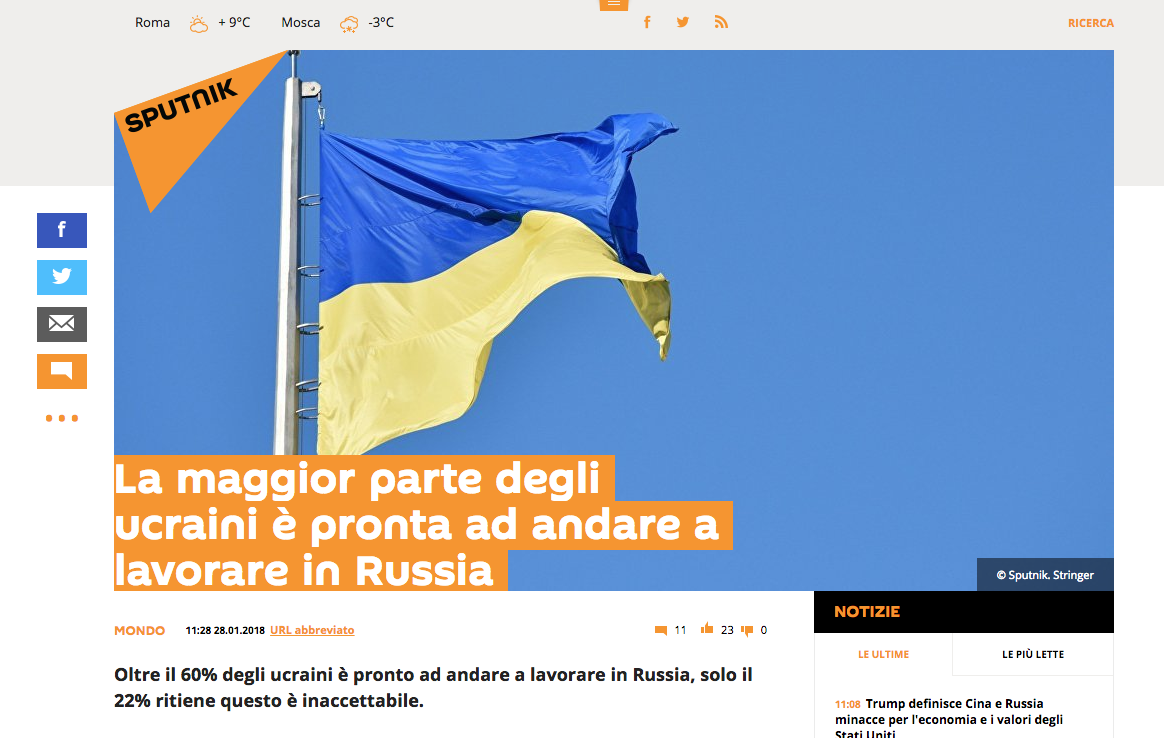Image resolution: width=1164 pixels, height=738 pixels.
Task: Open RICERCA search
Action: [1091, 23]
